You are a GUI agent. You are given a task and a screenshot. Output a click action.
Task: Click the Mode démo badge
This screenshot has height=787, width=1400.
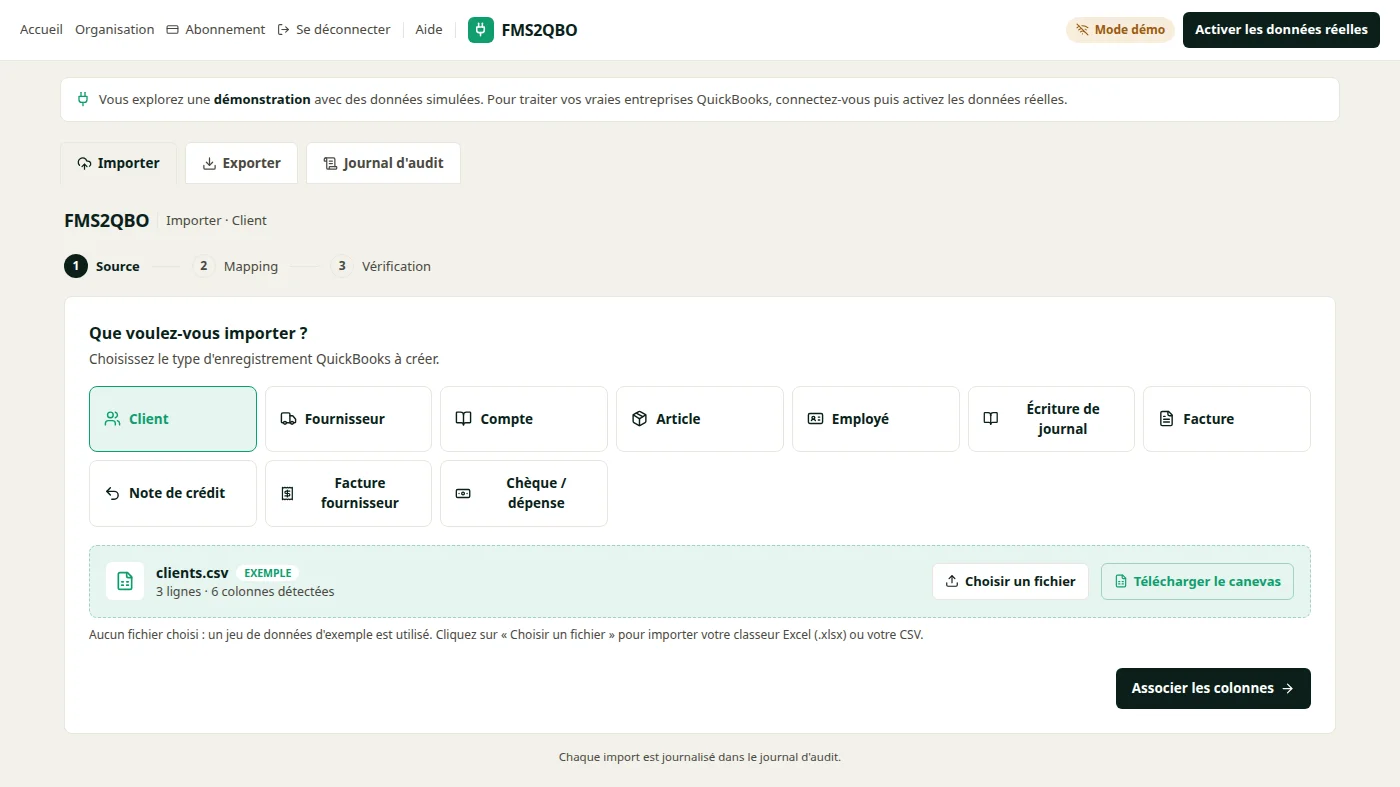click(1120, 30)
